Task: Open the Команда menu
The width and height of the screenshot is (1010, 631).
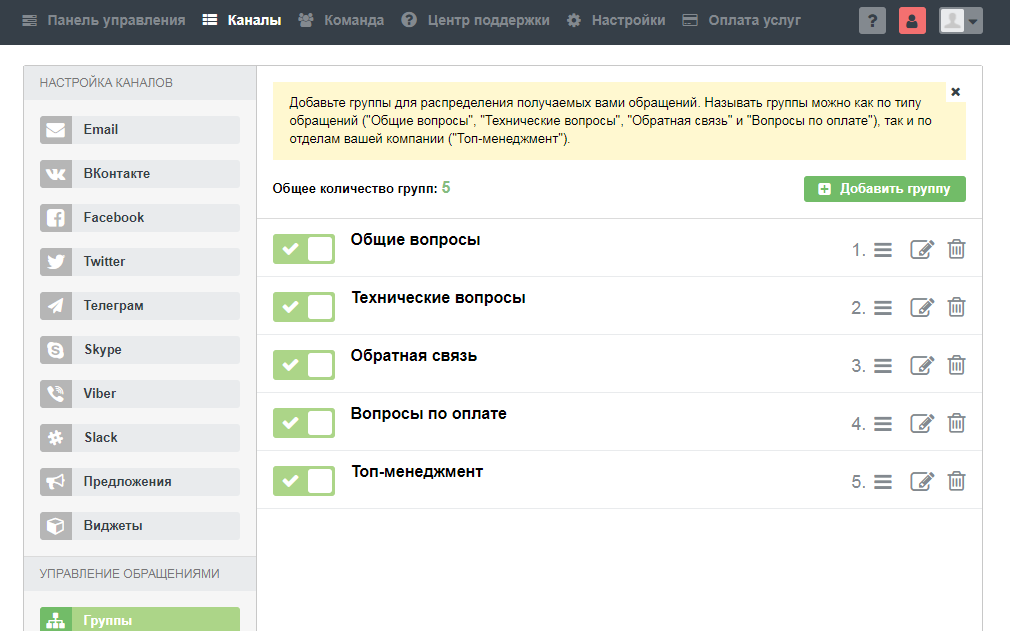Action: click(341, 19)
